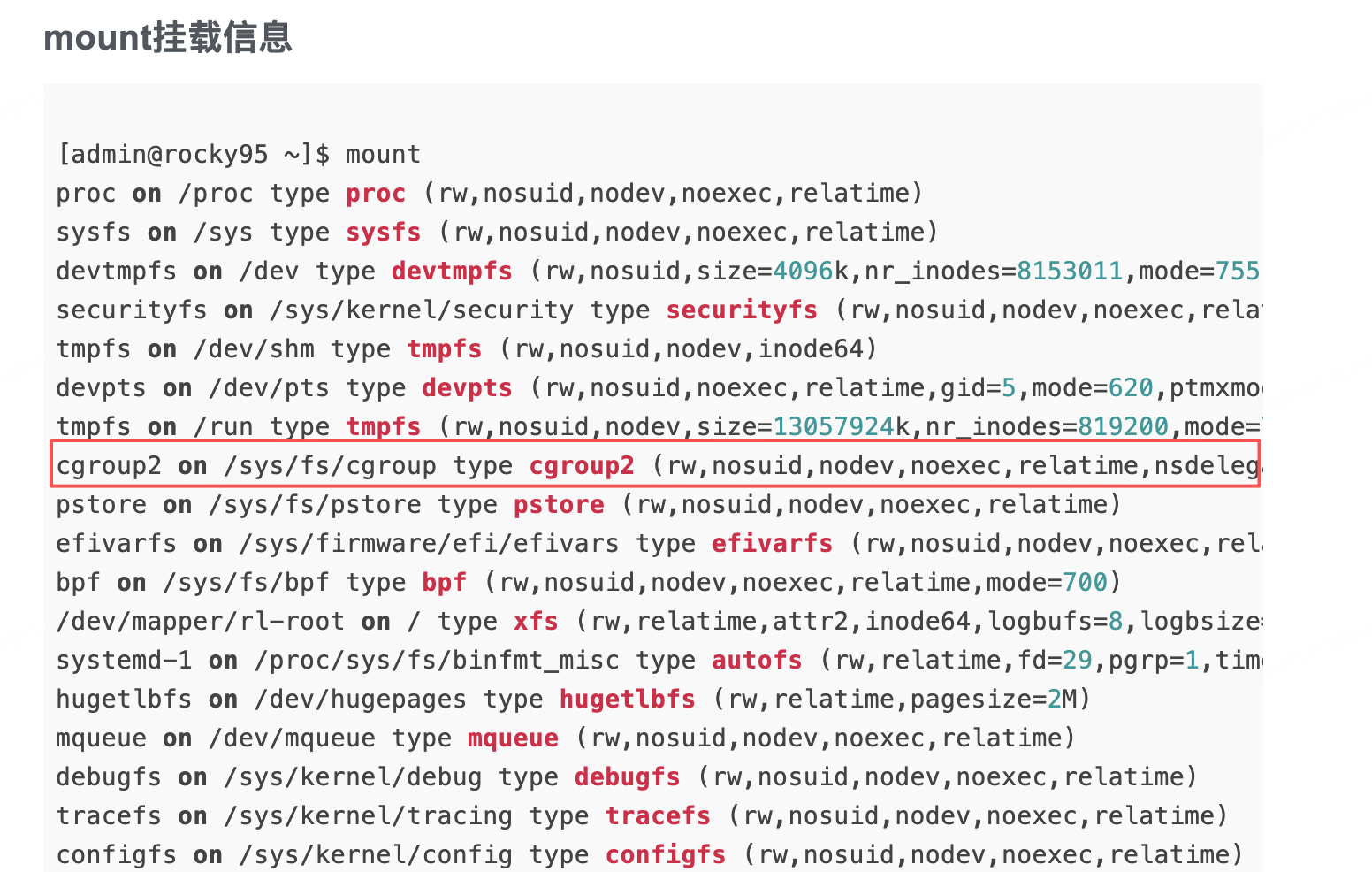Click the "mount挂载信息" heading
Screen dimensions: 1372x872
167,38
